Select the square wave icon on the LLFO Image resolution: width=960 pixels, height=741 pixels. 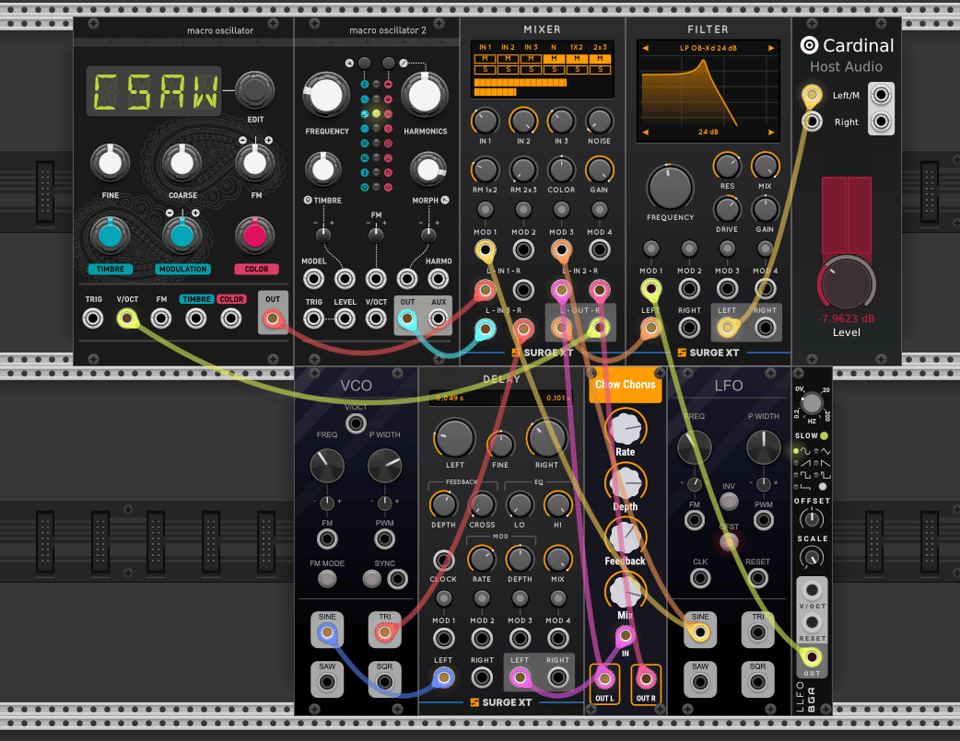pos(796,475)
